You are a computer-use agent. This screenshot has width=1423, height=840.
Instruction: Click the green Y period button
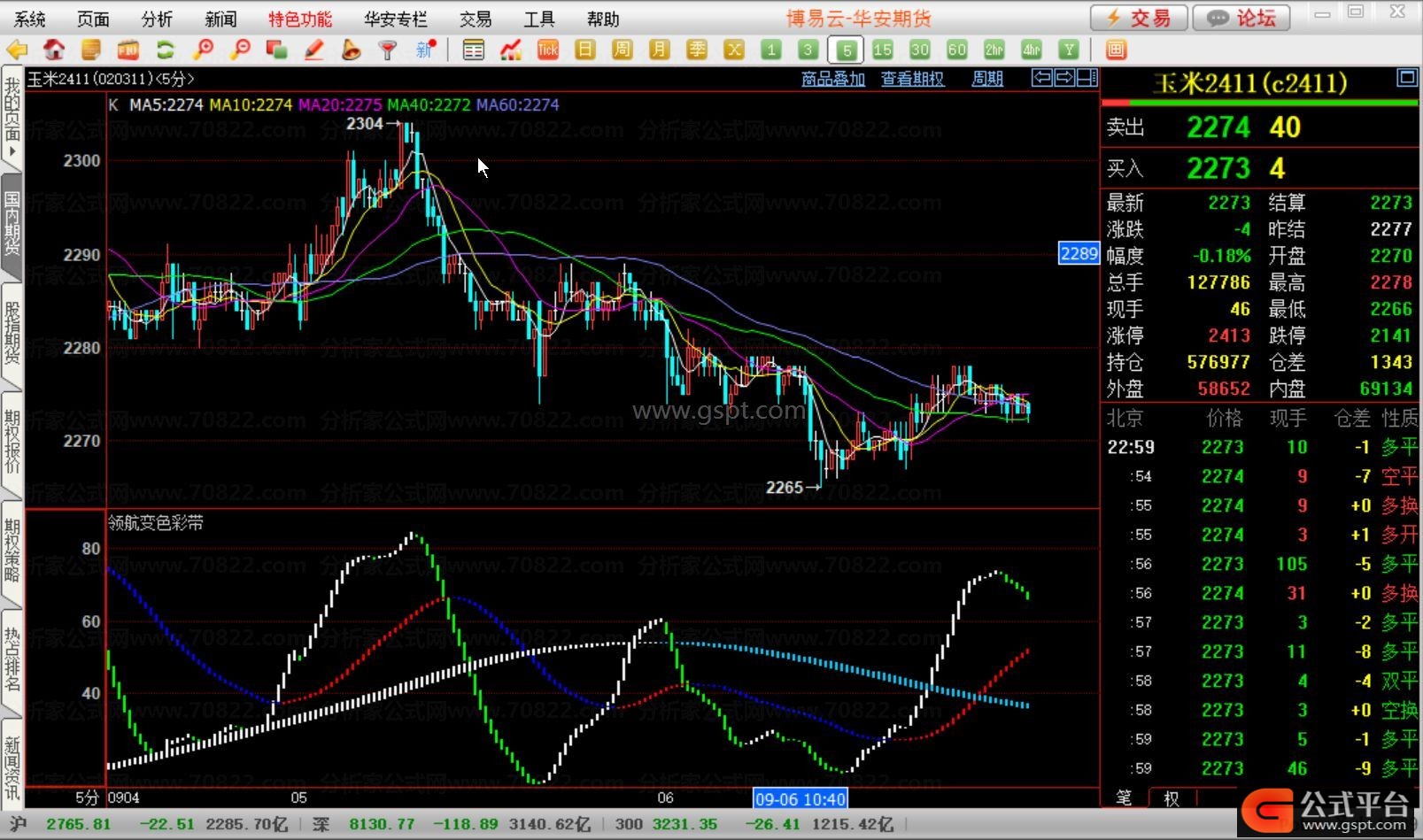click(1069, 50)
